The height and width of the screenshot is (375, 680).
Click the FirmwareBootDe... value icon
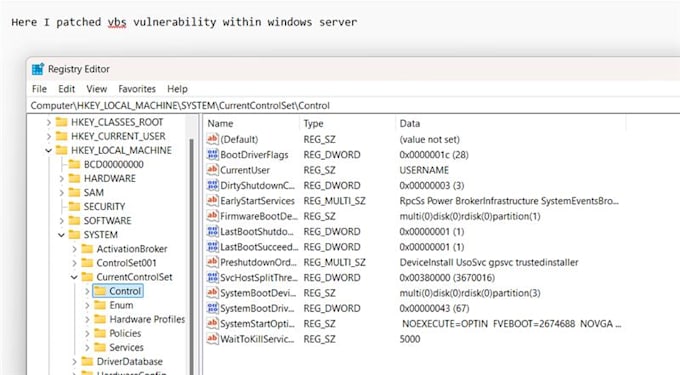(212, 216)
